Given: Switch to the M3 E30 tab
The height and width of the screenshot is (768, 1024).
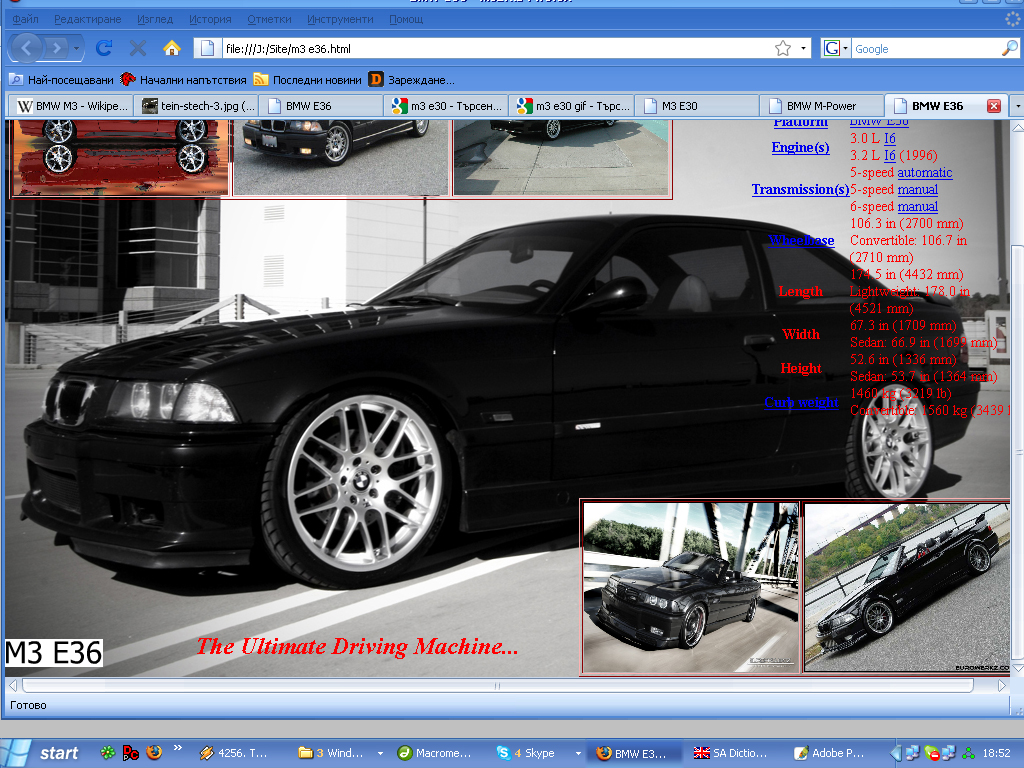Looking at the screenshot, I should click(x=696, y=106).
